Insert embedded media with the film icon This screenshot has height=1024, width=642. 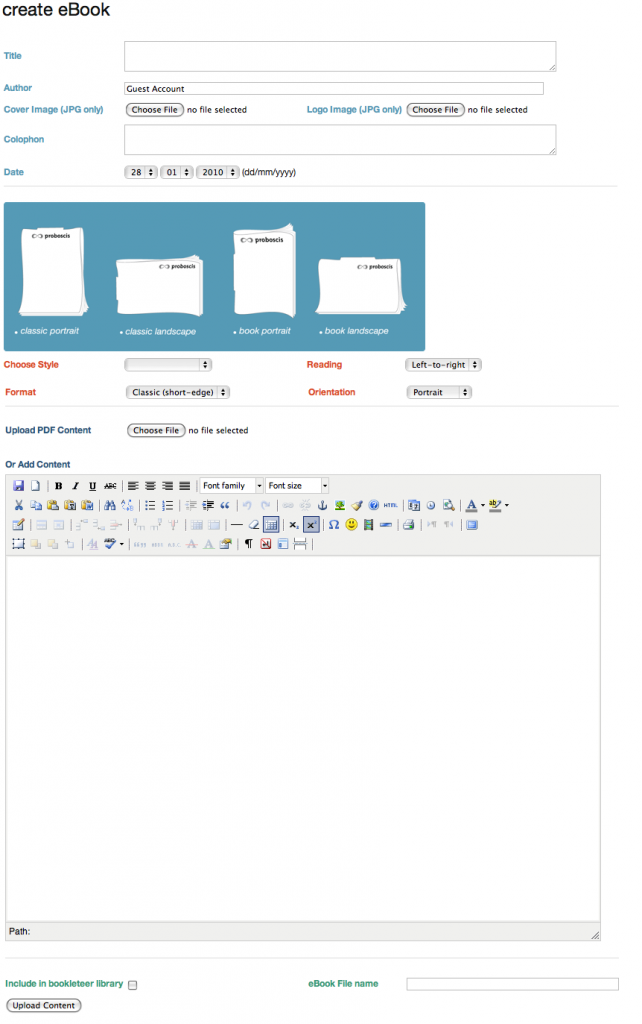click(368, 525)
